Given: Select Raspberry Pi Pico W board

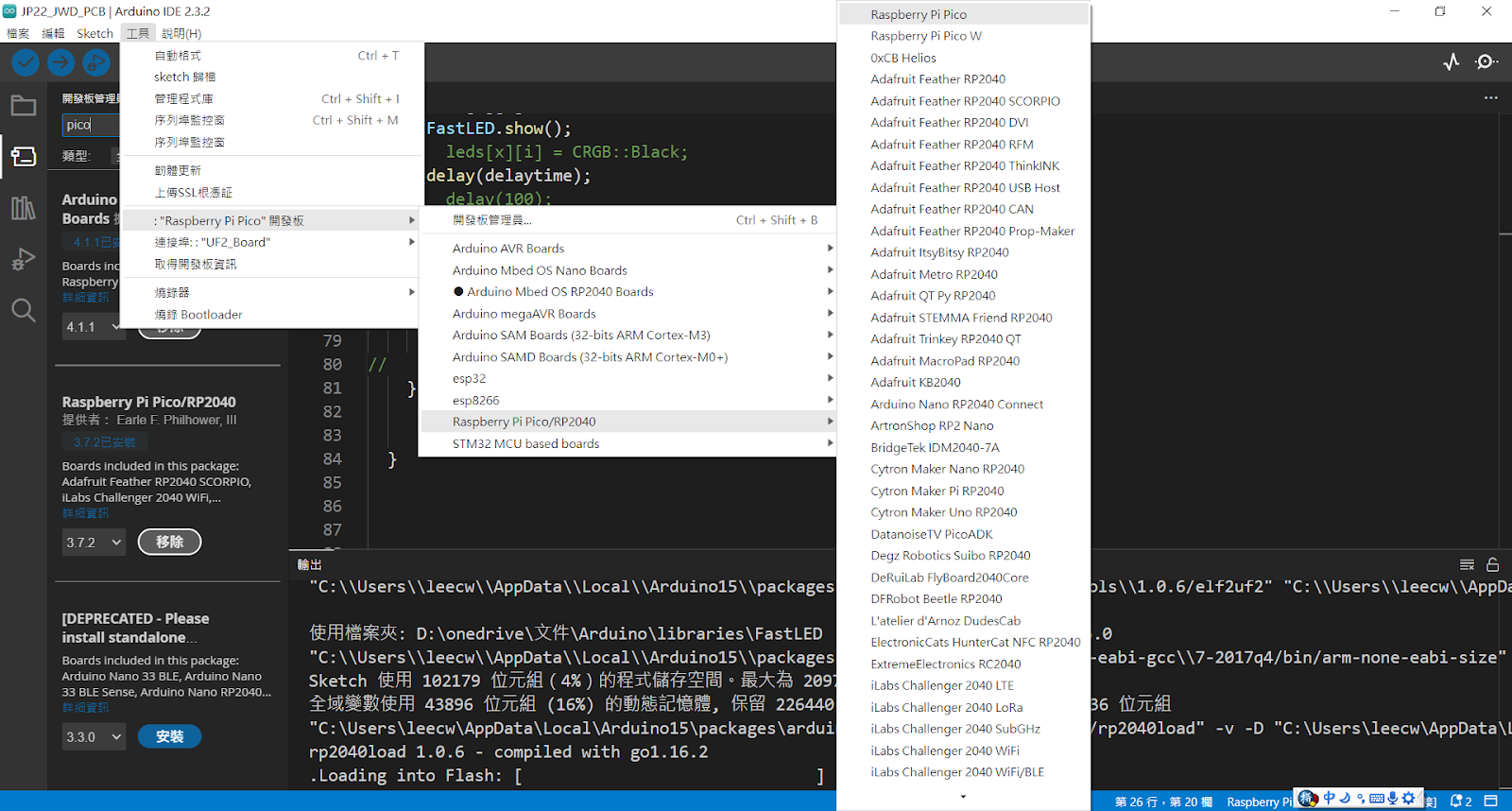Looking at the screenshot, I should (x=964, y=36).
